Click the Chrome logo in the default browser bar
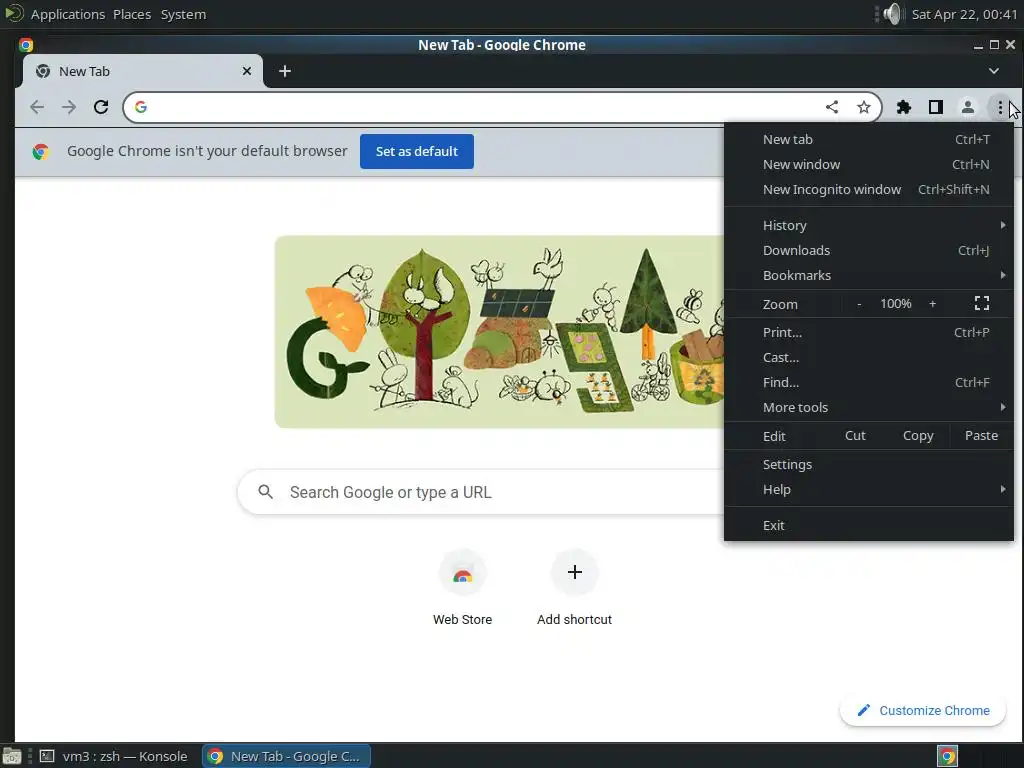 [40, 152]
